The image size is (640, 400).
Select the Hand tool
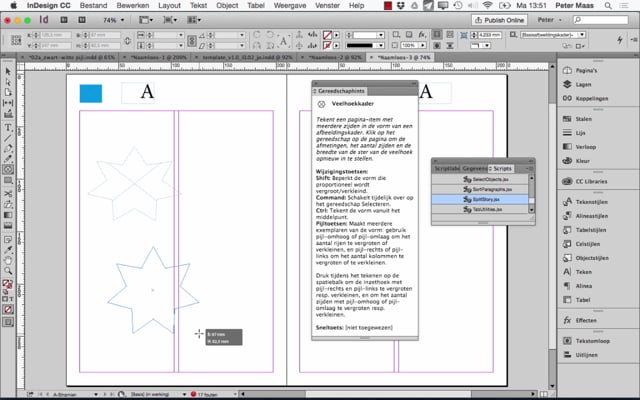[x=8, y=260]
